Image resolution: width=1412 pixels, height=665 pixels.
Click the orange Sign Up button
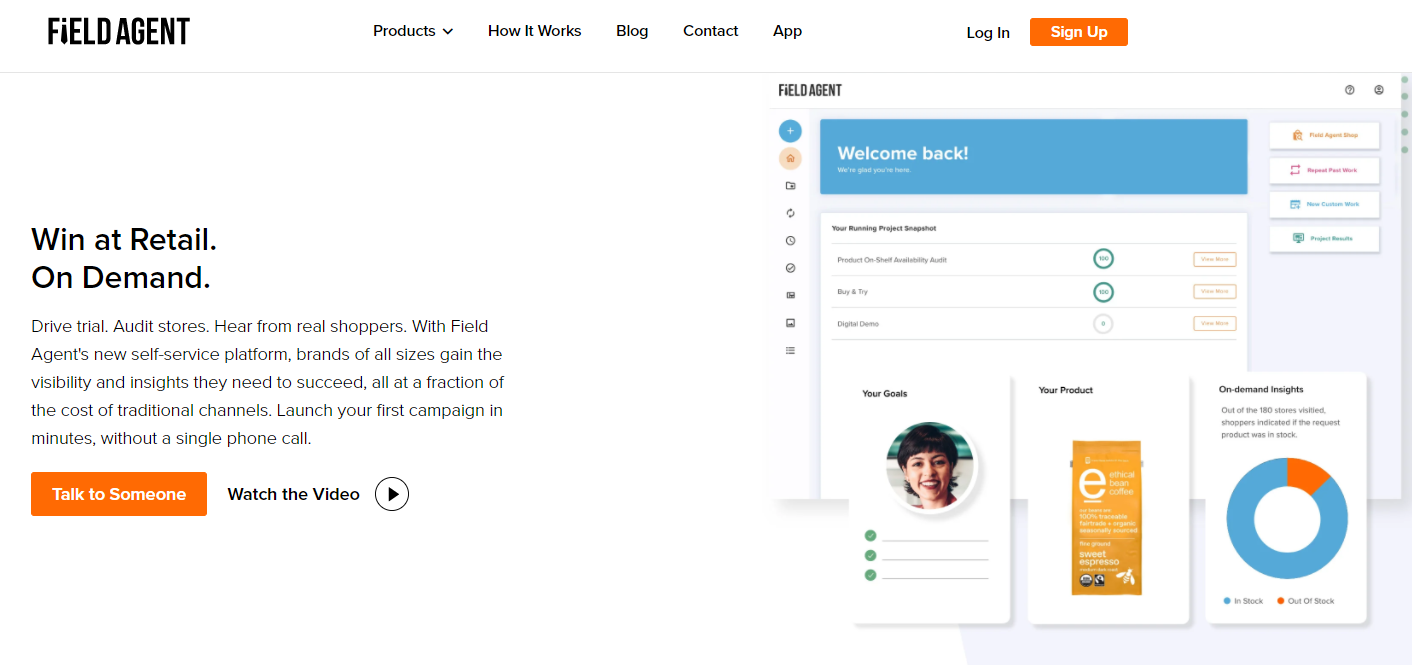coord(1078,32)
